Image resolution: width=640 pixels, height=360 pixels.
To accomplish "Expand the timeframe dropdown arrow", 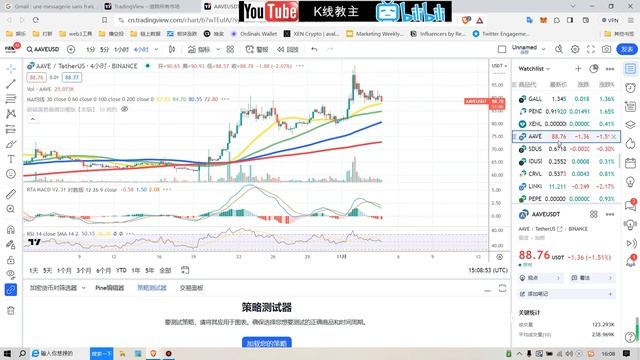I will [x=156, y=49].
